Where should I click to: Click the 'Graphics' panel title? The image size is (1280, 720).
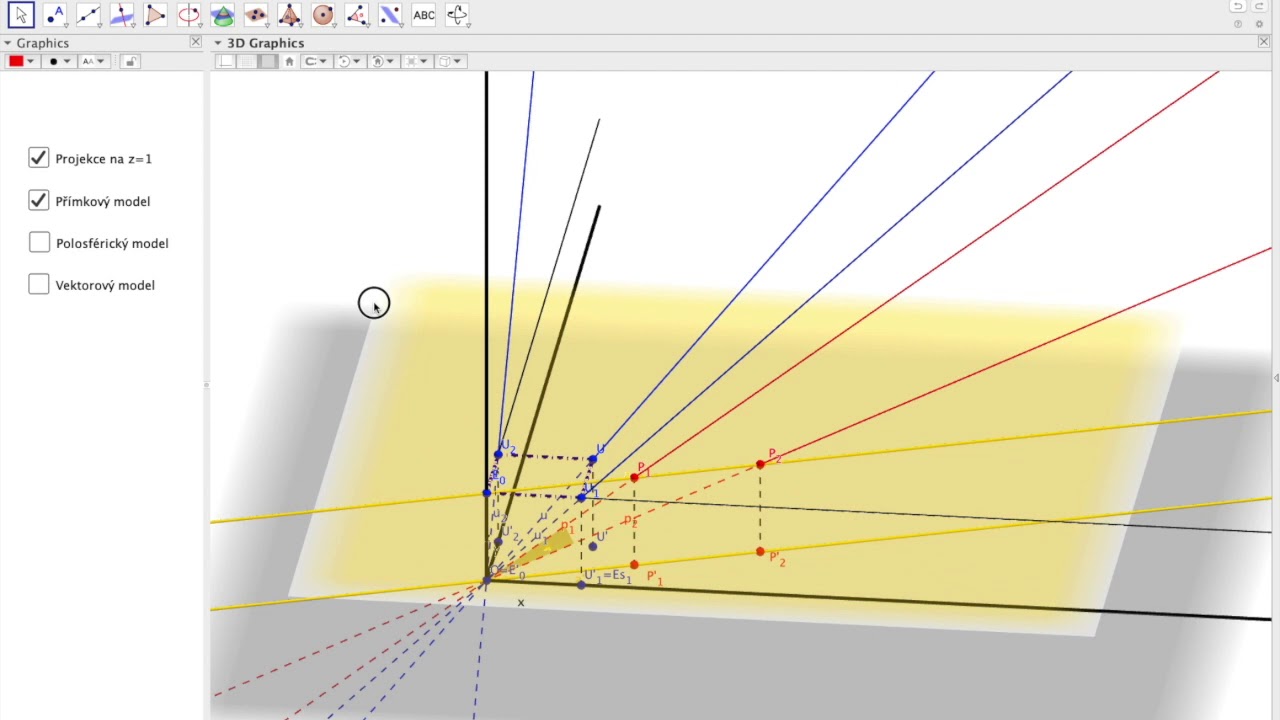[42, 43]
